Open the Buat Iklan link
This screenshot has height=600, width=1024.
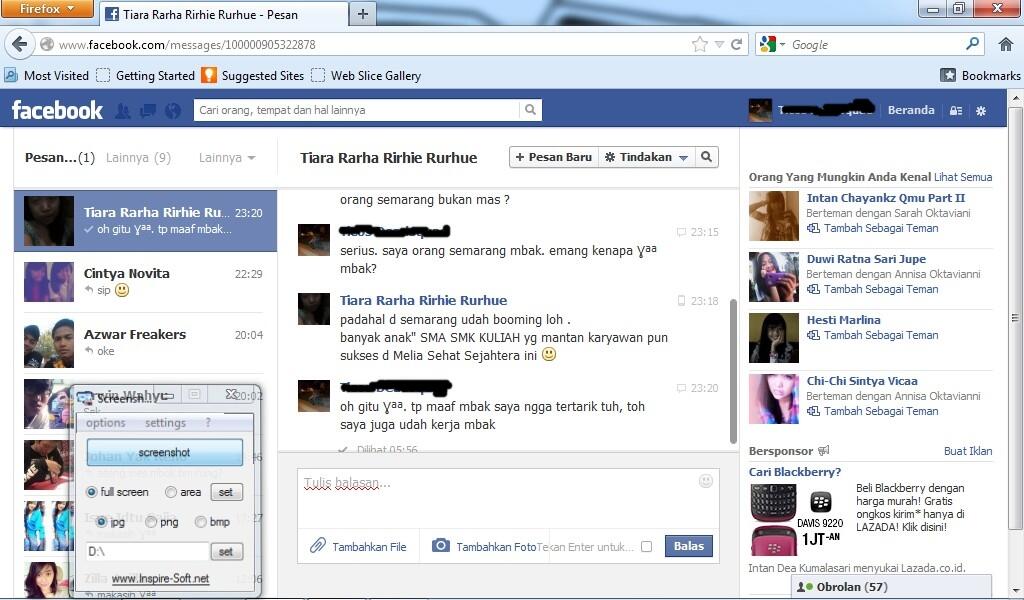[x=968, y=451]
